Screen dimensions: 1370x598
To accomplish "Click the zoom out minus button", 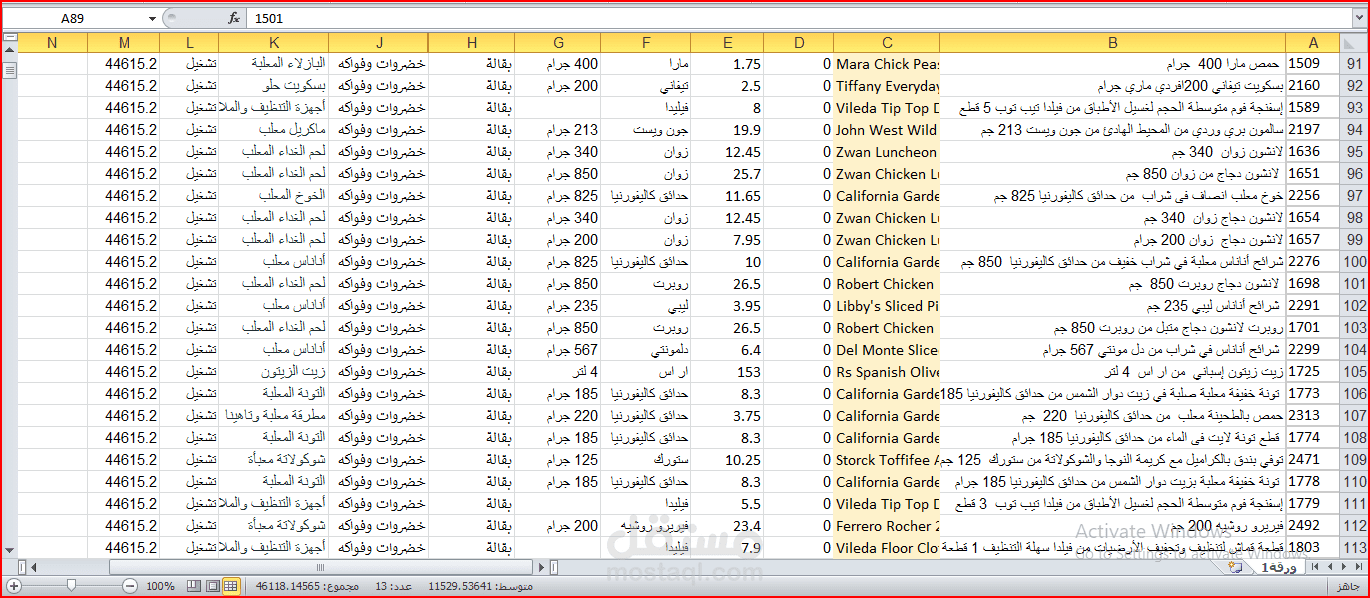I will 130,586.
